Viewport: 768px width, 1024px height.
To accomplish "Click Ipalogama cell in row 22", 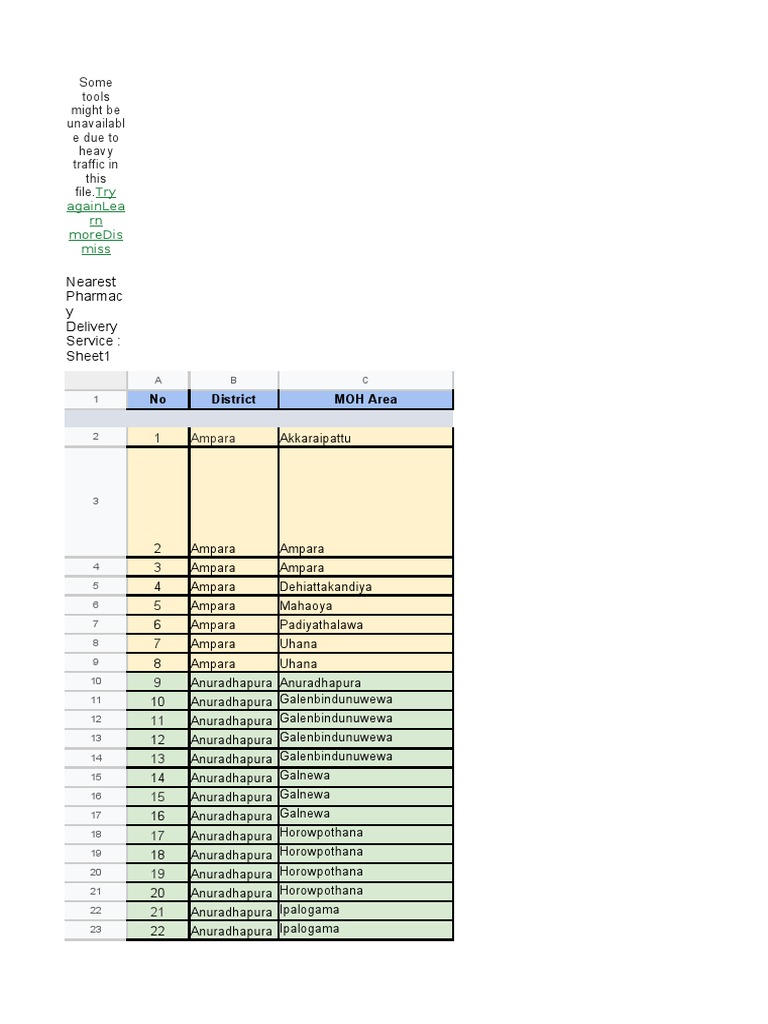I will pyautogui.click(x=366, y=911).
